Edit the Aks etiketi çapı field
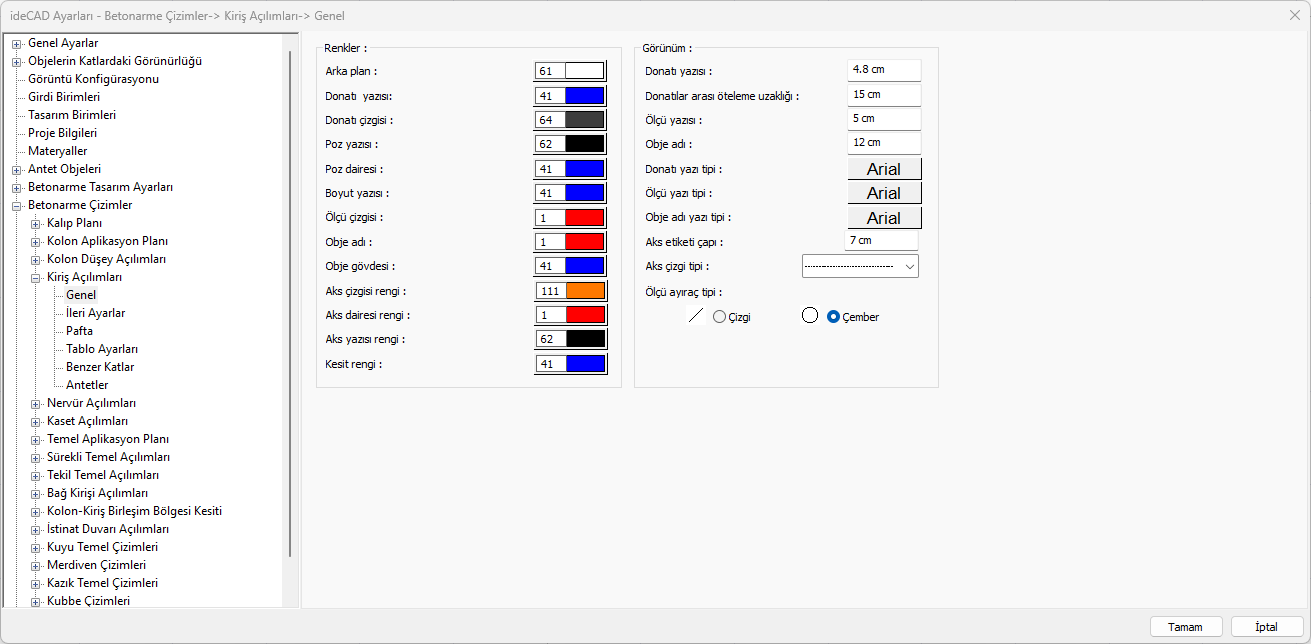 [881, 241]
